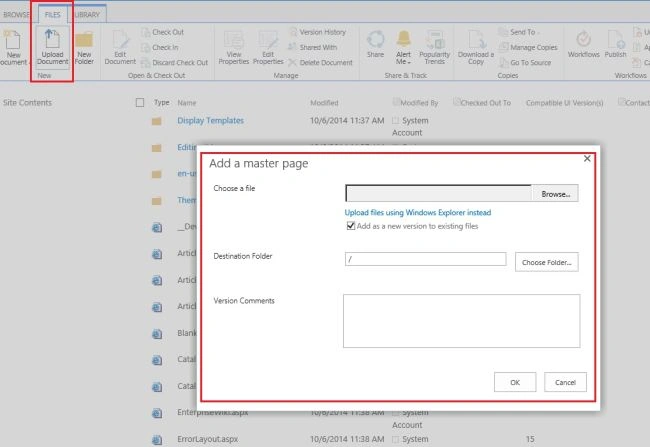Sort by the Modified By column
The width and height of the screenshot is (650, 447).
pos(419,103)
